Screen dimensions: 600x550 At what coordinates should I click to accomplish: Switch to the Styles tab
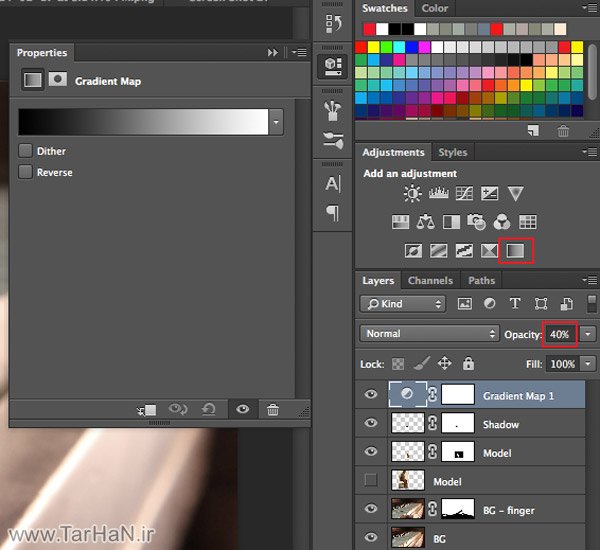click(x=453, y=152)
